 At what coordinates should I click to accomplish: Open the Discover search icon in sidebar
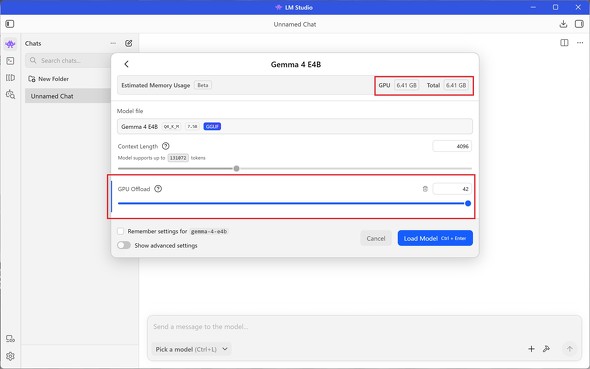[x=10, y=94]
